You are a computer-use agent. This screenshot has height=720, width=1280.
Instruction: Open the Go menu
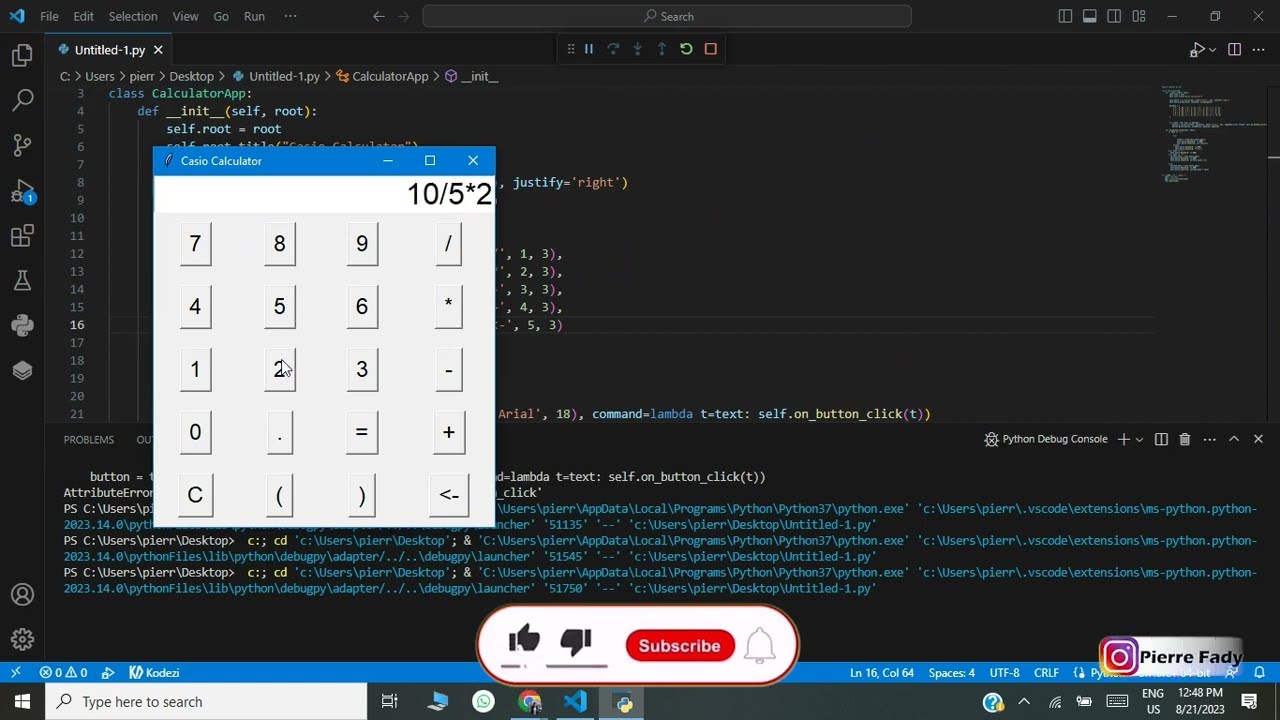pos(221,16)
